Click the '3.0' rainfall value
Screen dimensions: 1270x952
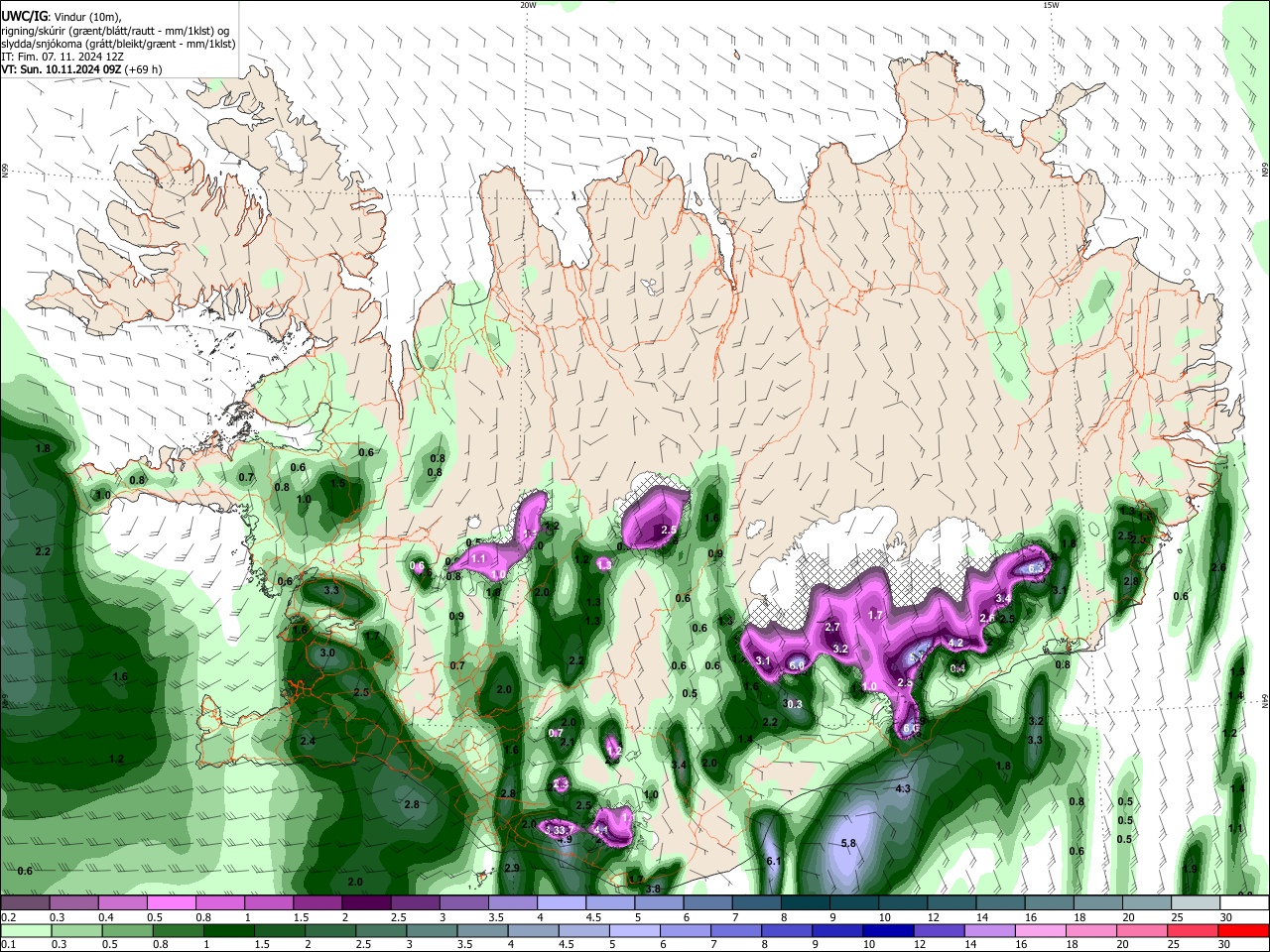pyautogui.click(x=327, y=654)
